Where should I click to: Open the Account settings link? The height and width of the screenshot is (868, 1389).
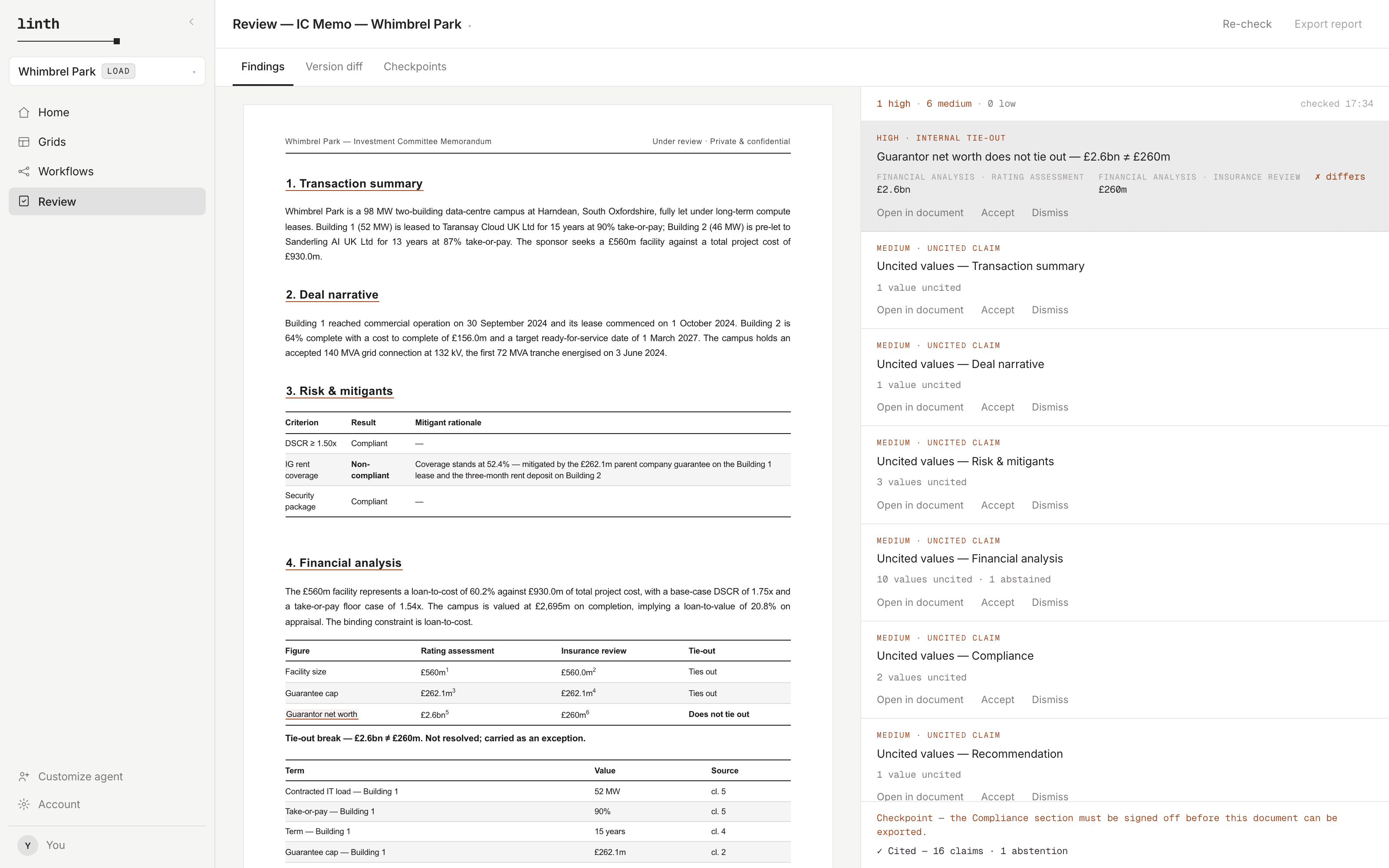[x=59, y=804]
